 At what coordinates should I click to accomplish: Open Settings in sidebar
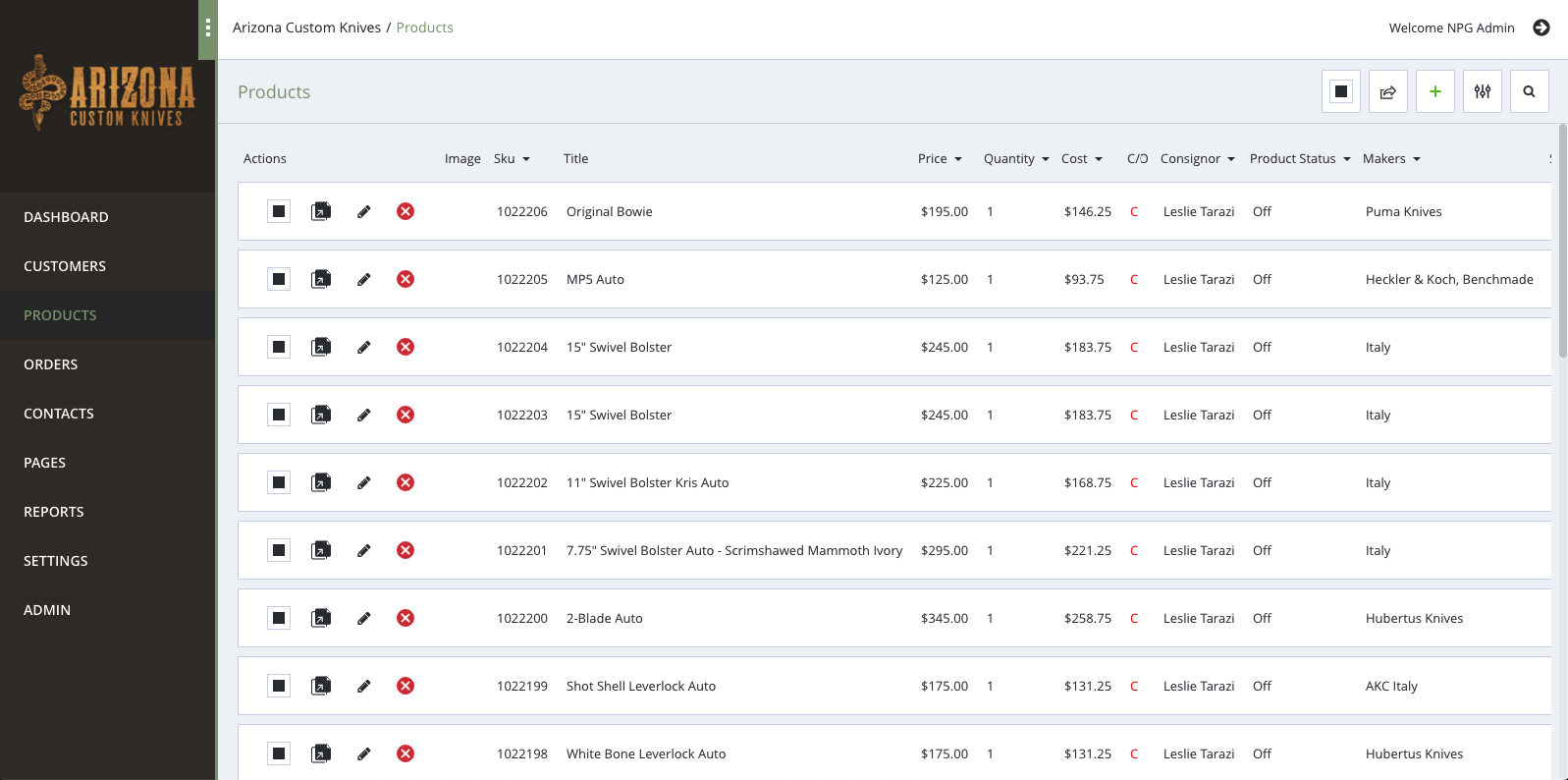pyautogui.click(x=108, y=561)
